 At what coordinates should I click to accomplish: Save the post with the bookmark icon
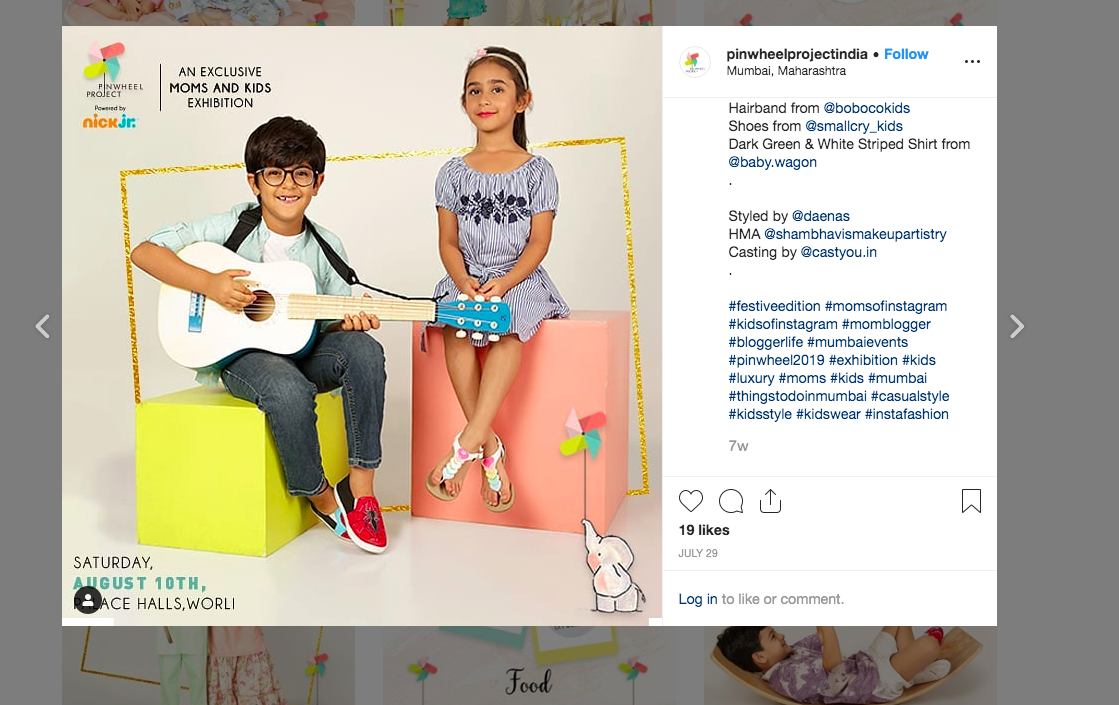coord(971,501)
